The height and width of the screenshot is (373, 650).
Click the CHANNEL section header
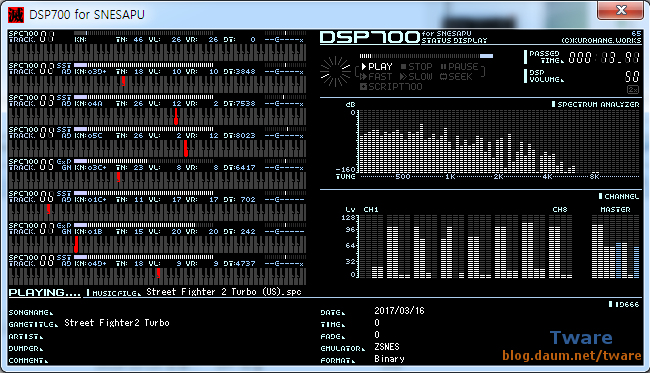pos(619,196)
